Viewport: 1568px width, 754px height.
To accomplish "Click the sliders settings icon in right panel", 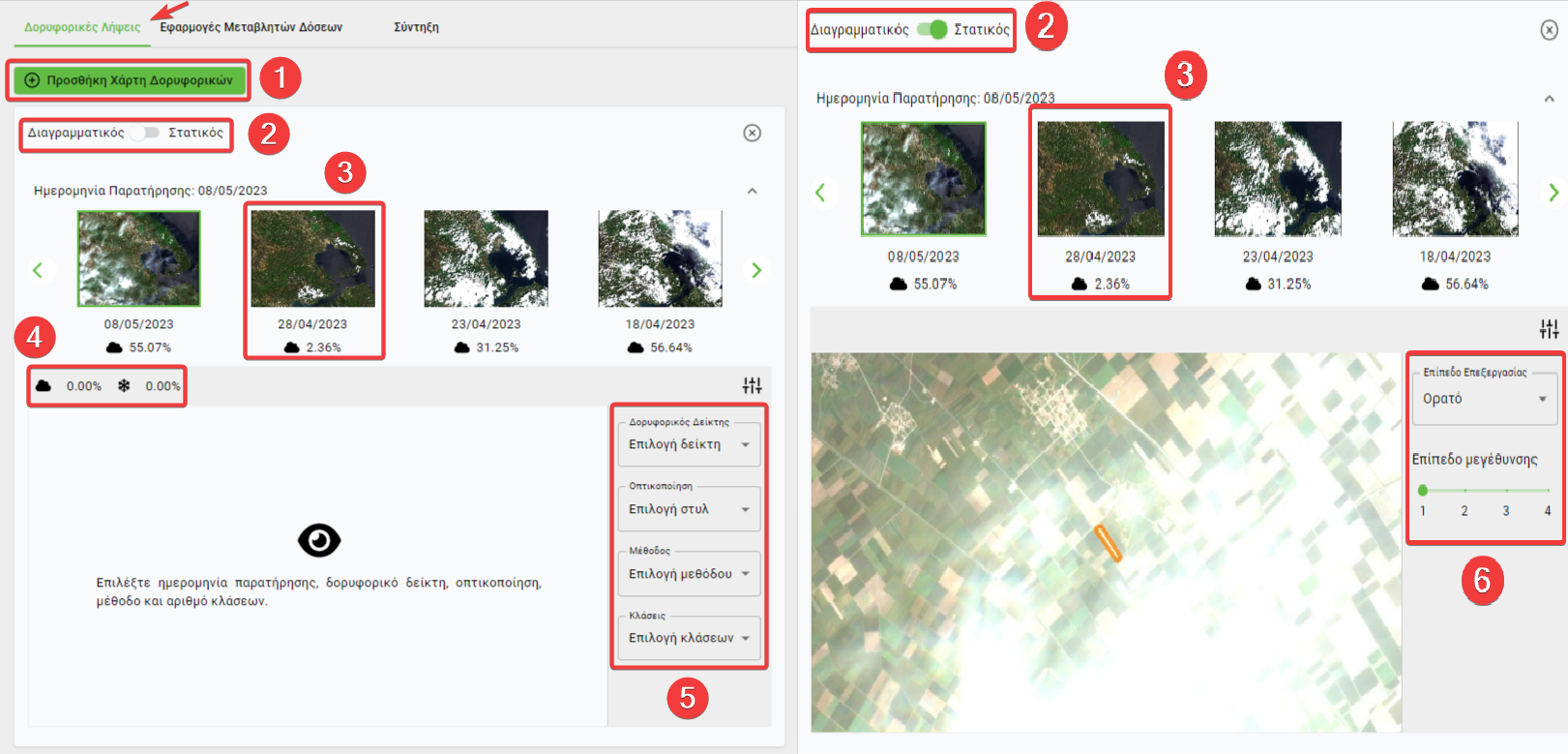I will 1549,329.
